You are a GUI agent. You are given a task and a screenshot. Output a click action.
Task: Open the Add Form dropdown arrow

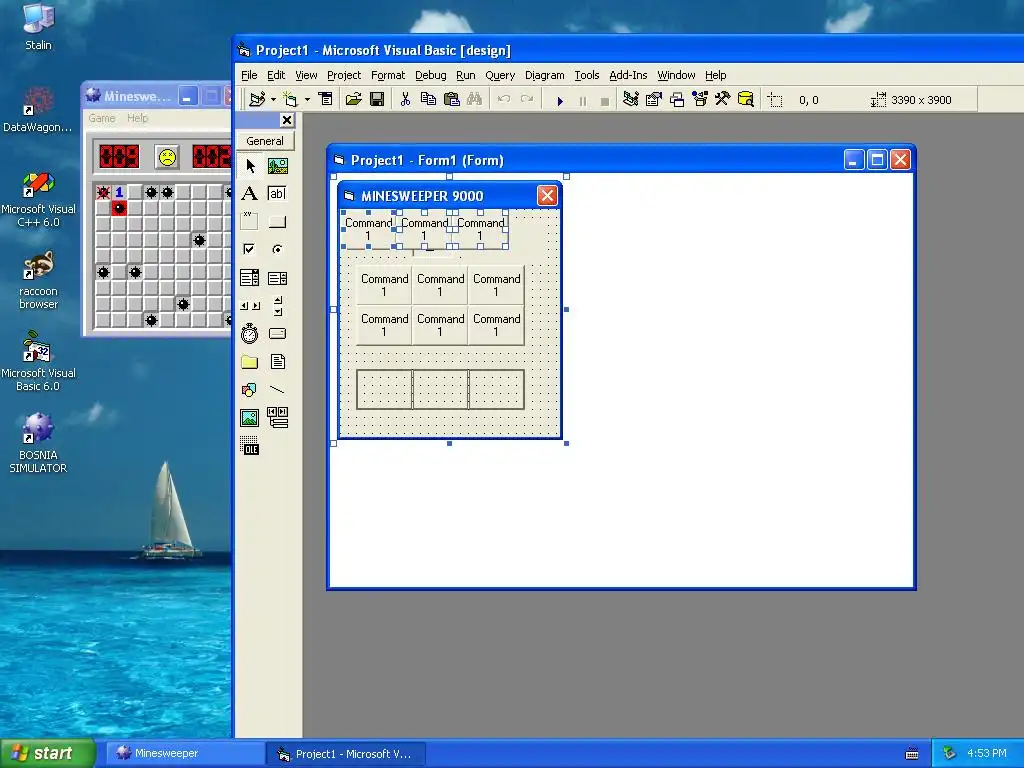(x=307, y=100)
